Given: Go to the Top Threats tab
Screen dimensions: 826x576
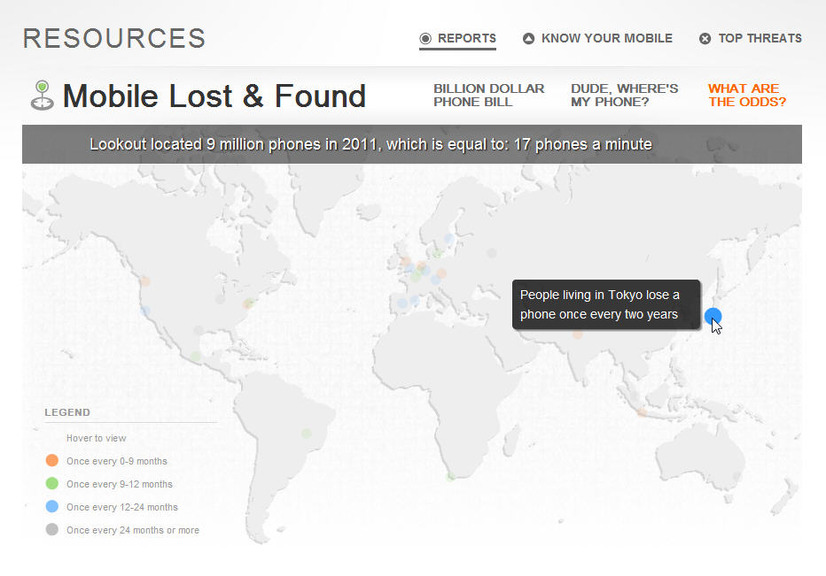Looking at the screenshot, I should (x=750, y=38).
